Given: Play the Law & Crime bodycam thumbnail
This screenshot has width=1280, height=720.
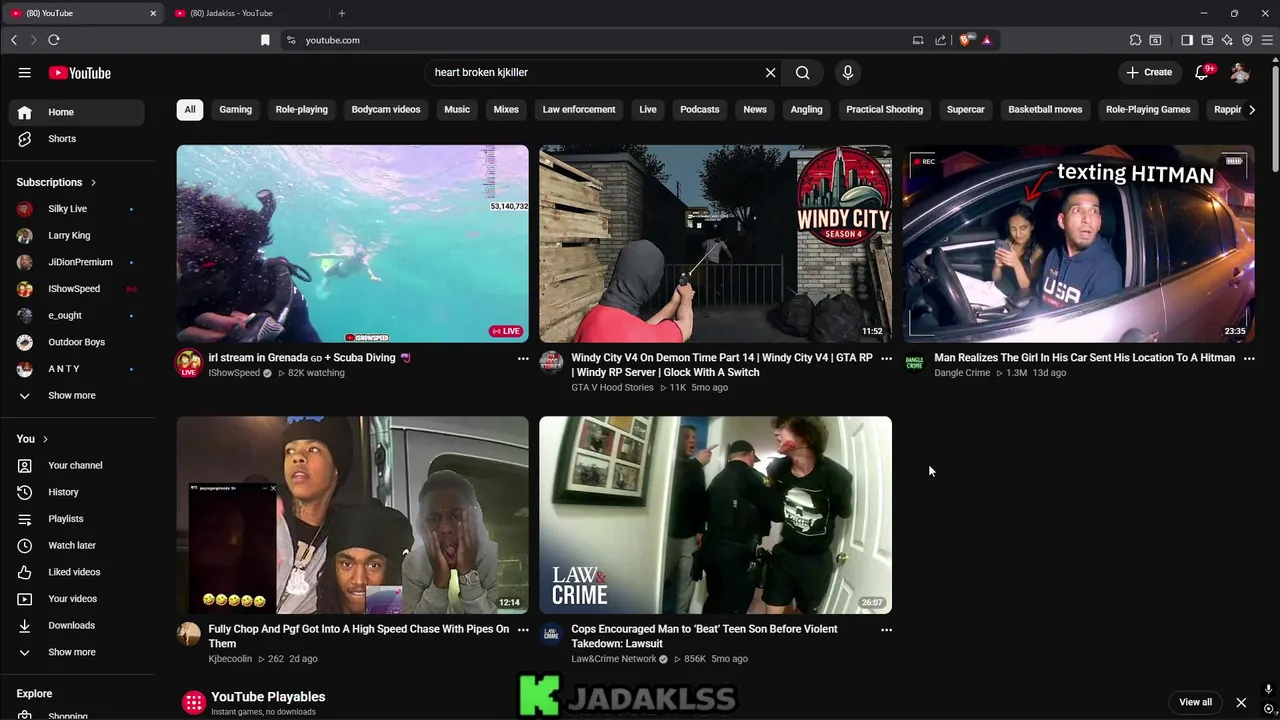Looking at the screenshot, I should click(x=716, y=515).
